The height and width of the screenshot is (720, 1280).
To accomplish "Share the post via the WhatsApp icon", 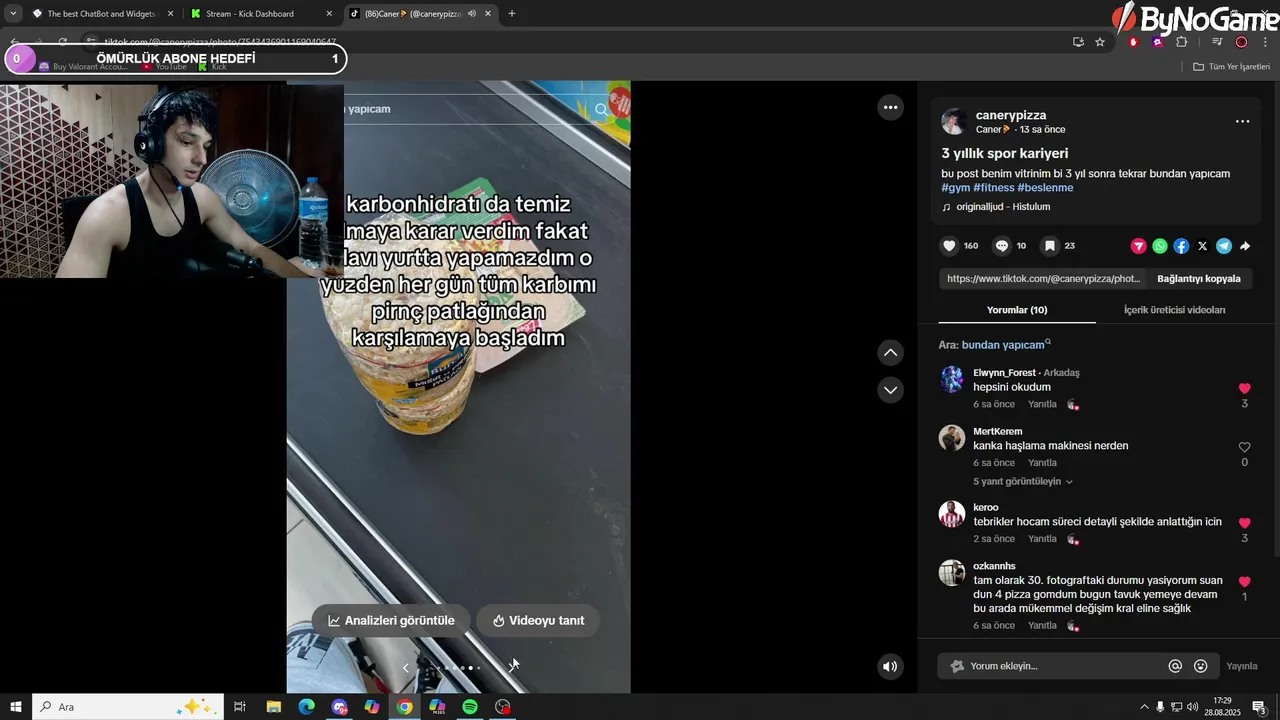I will pyautogui.click(x=1160, y=246).
